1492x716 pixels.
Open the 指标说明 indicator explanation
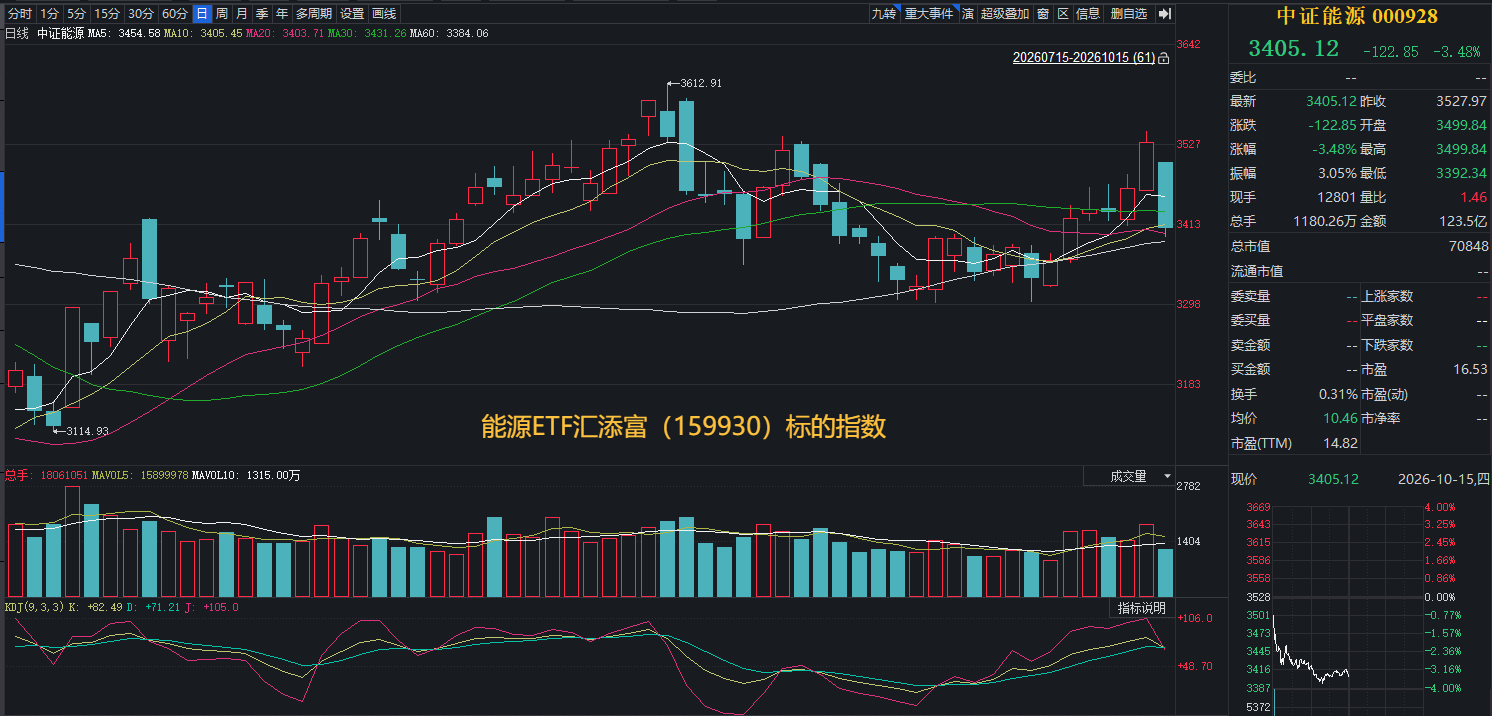1141,608
